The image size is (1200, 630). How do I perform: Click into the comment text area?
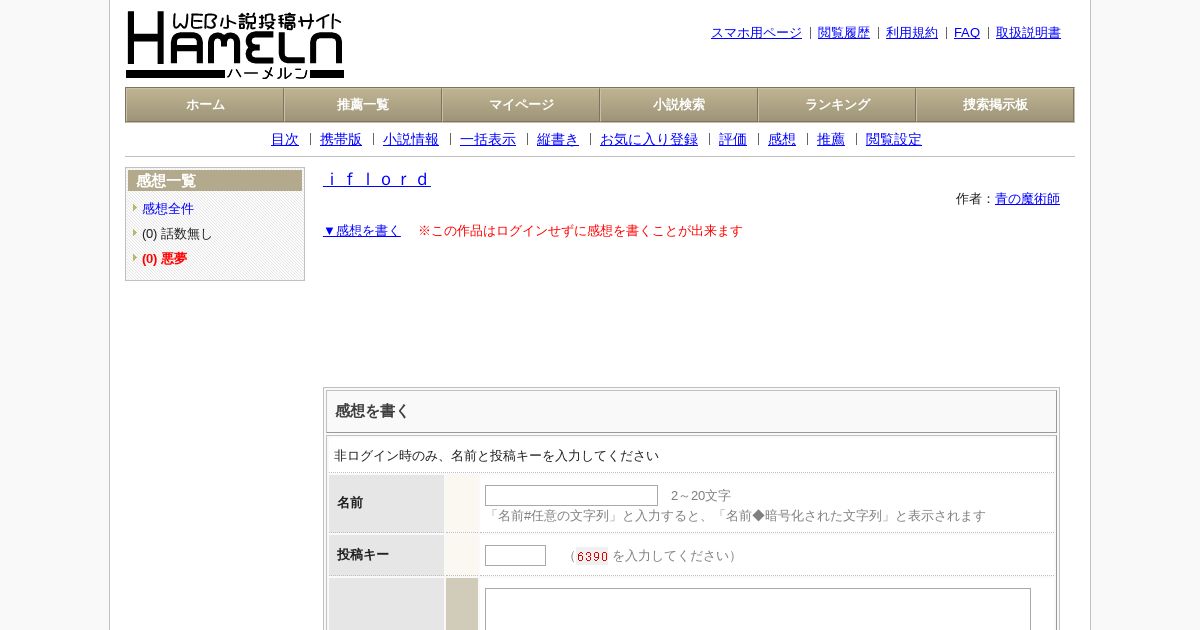pyautogui.click(x=758, y=609)
